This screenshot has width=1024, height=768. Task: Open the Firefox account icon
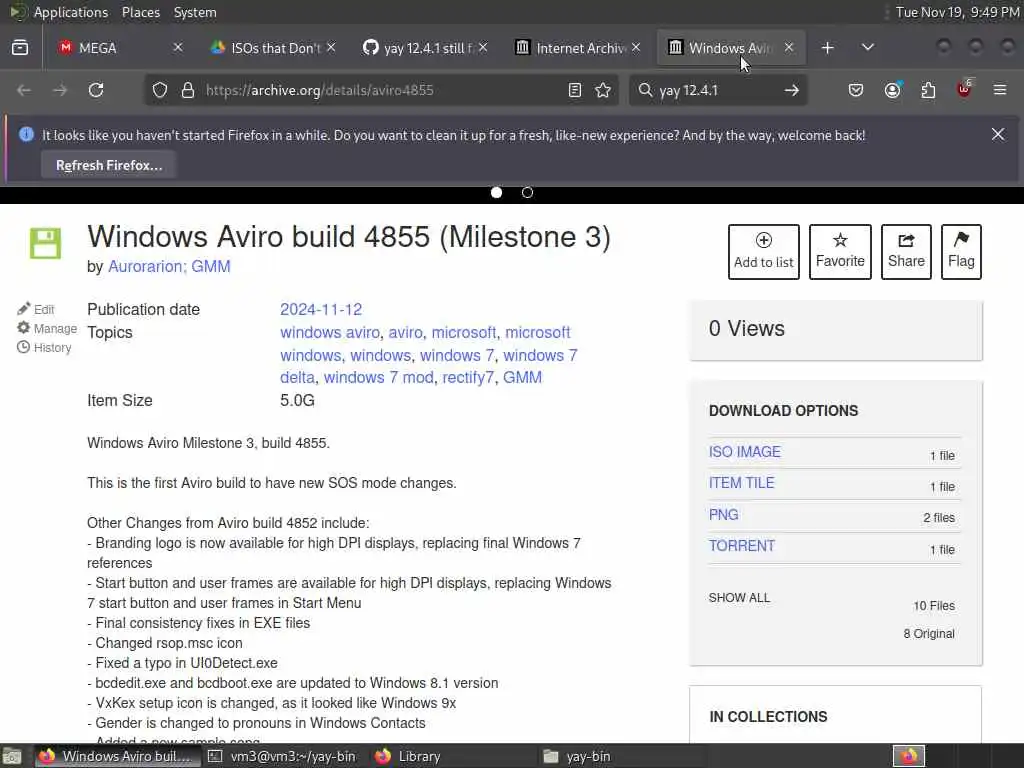892,90
